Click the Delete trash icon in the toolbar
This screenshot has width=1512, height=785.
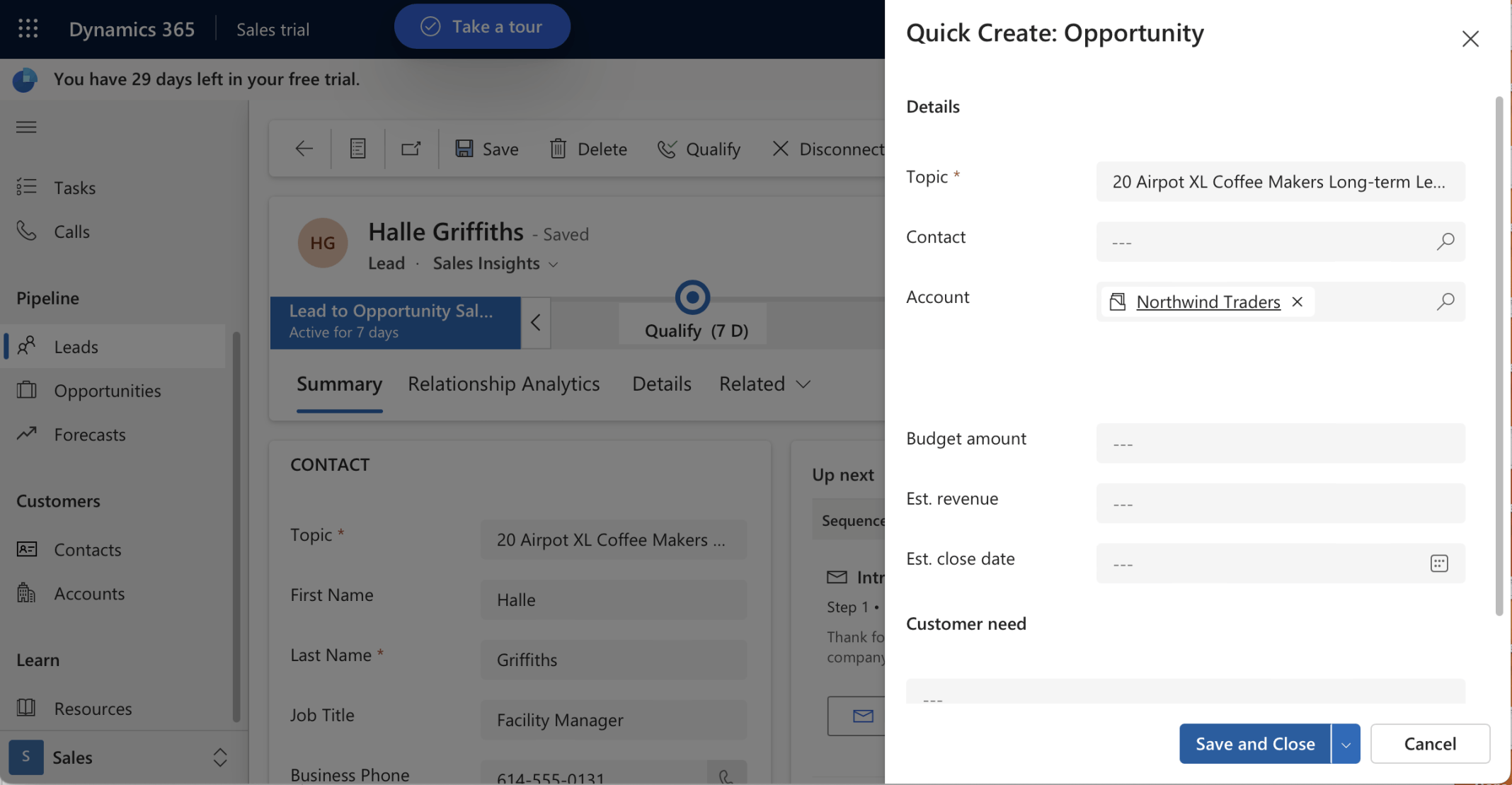pos(558,149)
